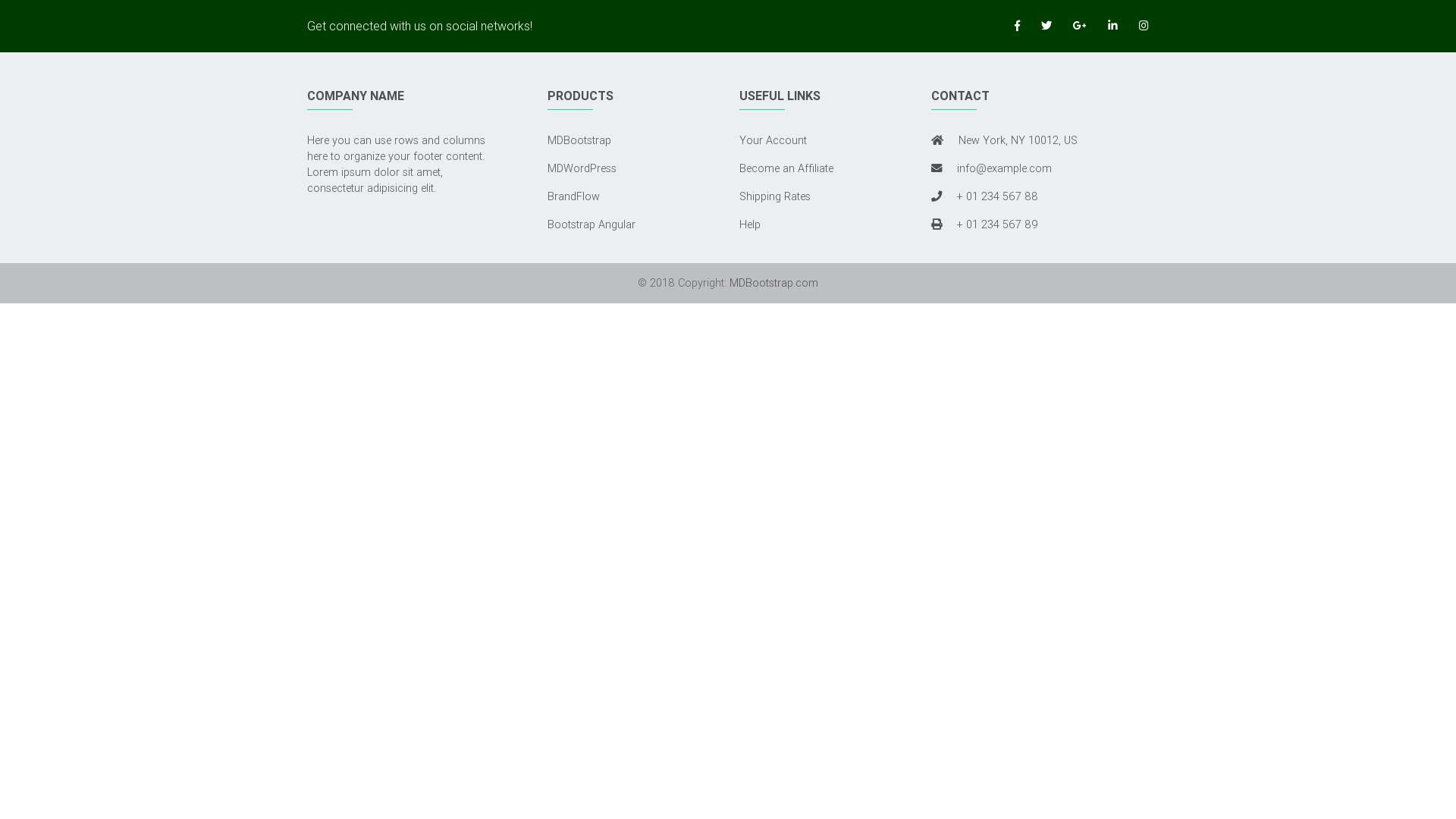Click the PRODUCTS heading

[x=580, y=96]
